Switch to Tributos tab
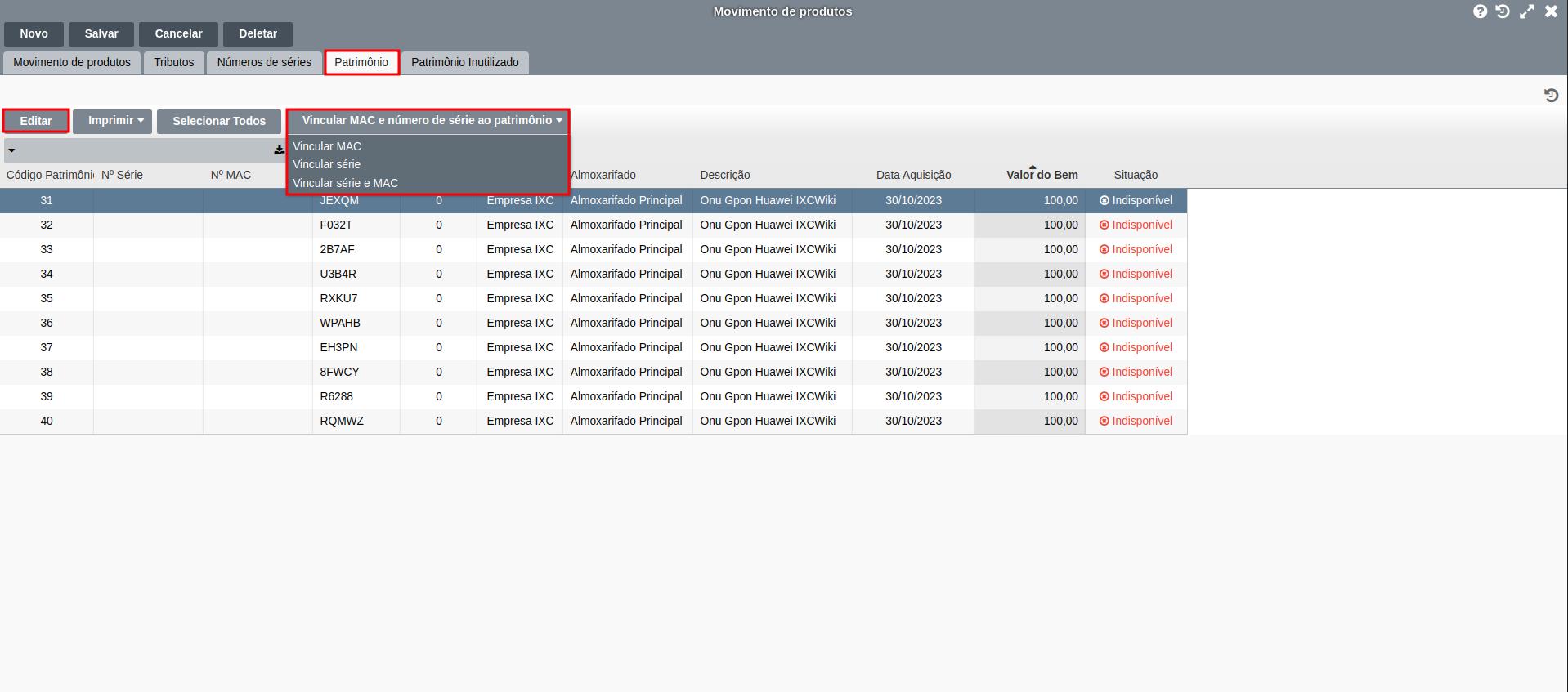The height and width of the screenshot is (692, 1568). [174, 62]
